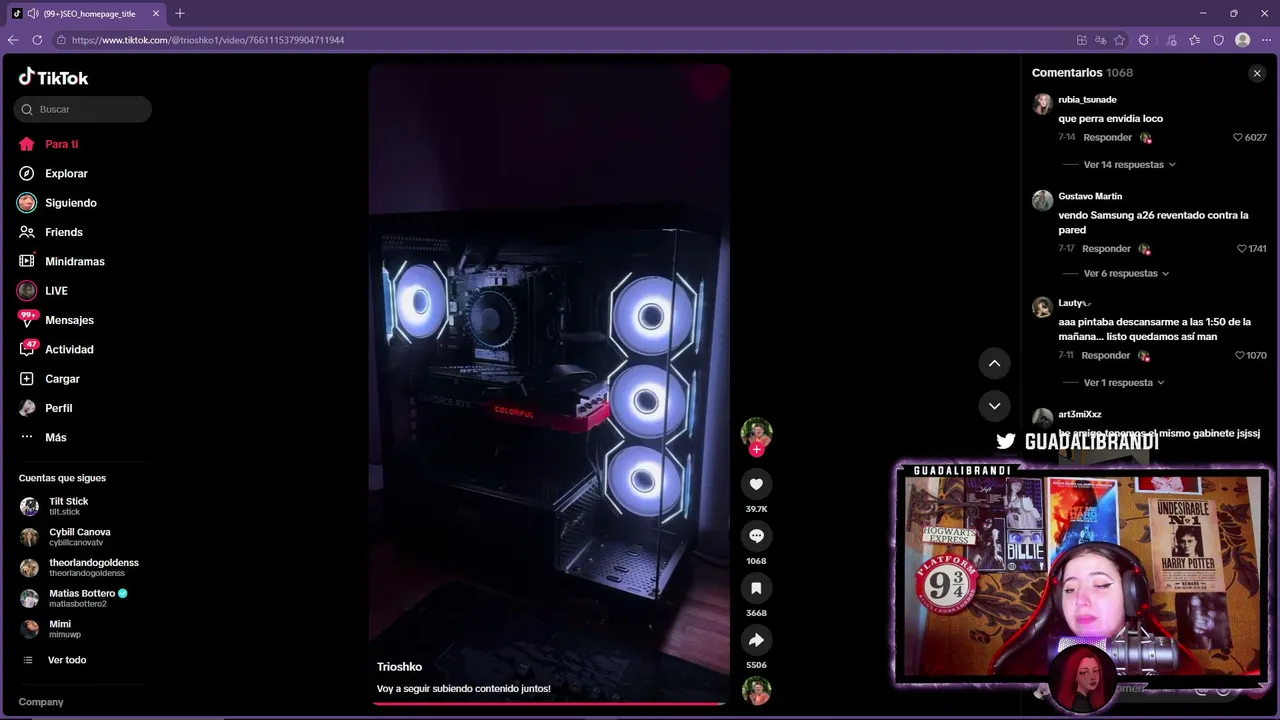
Task: Expand 'Ver 14 respuestas' under rubia_tsunade
Action: [x=1129, y=164]
